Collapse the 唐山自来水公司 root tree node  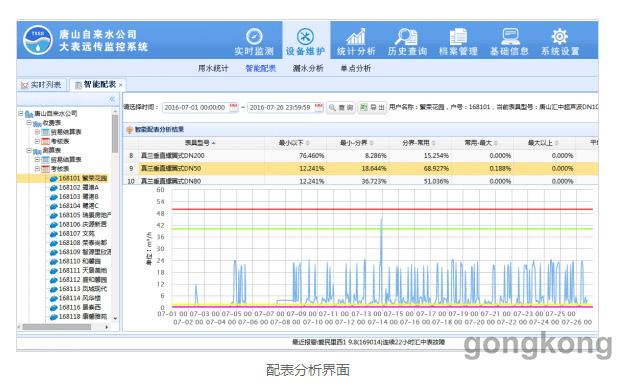pyautogui.click(x=20, y=114)
